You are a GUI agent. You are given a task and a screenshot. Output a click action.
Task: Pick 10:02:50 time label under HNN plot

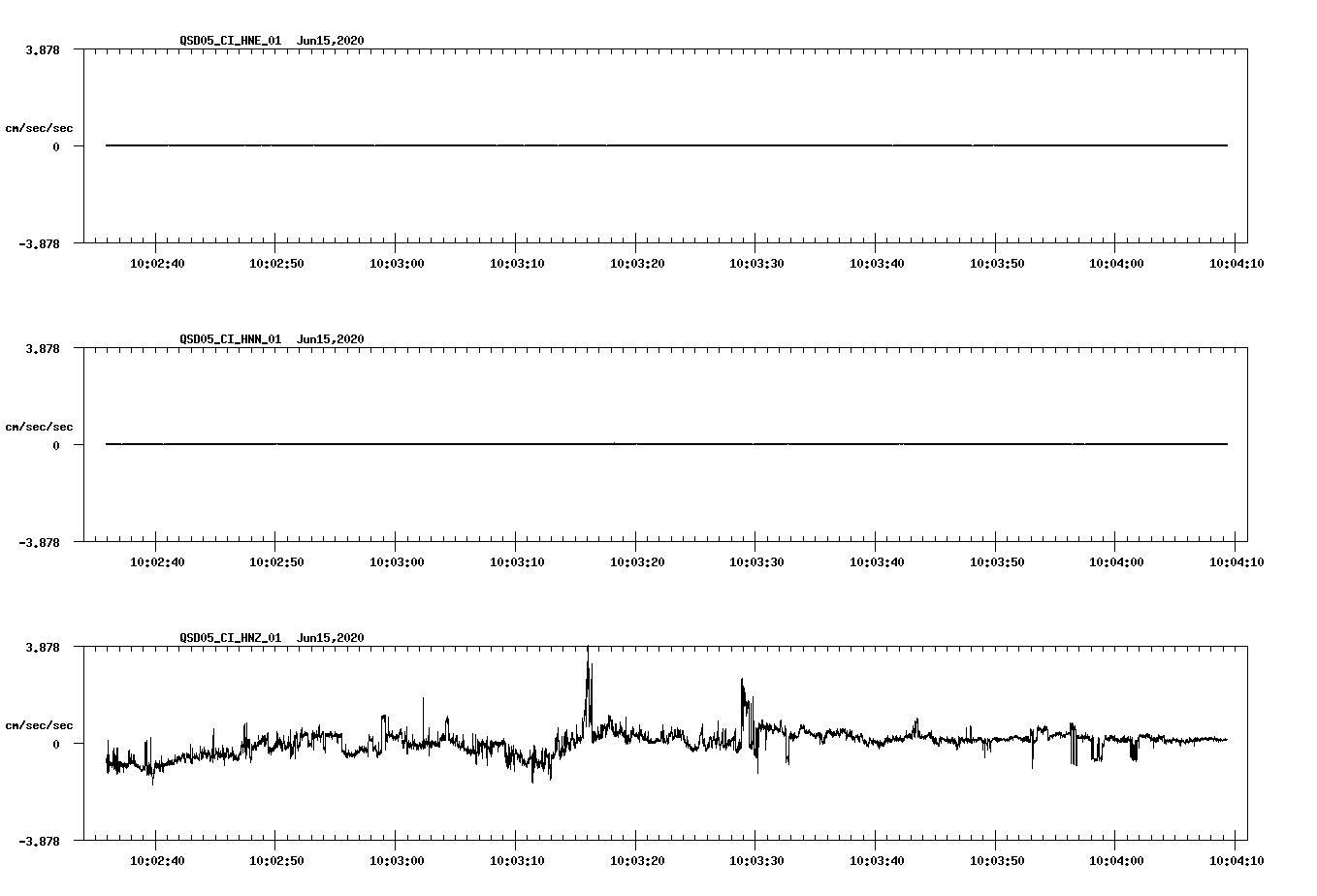[276, 561]
